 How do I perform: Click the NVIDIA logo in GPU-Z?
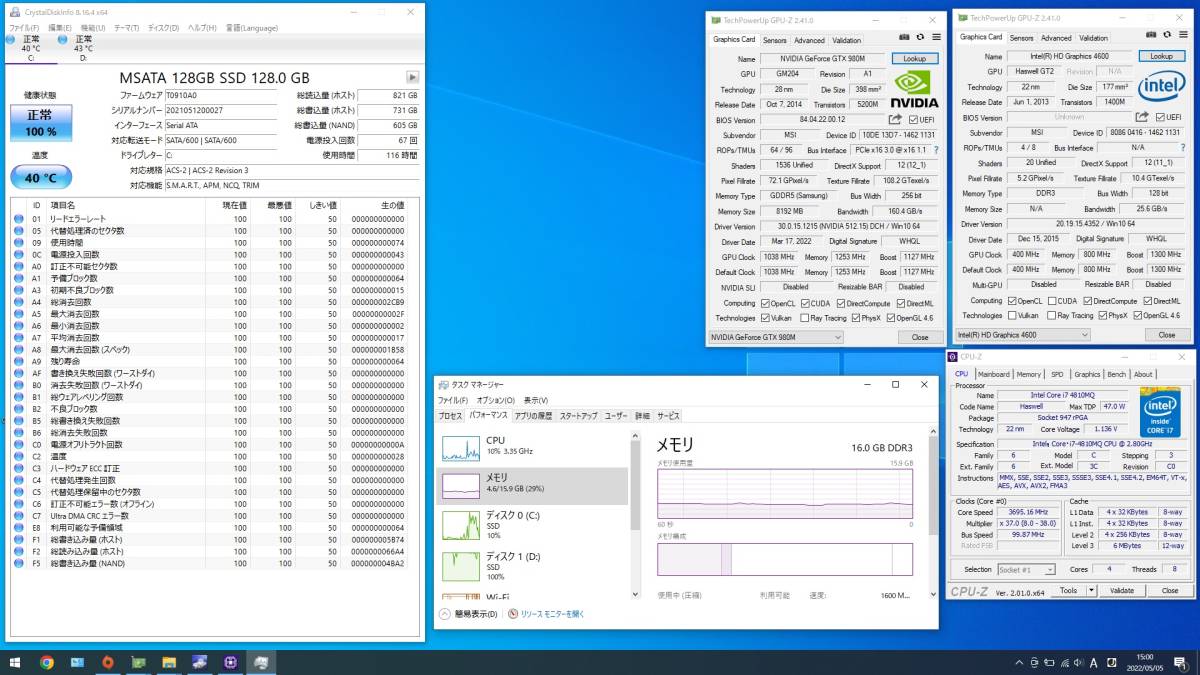pos(914,89)
